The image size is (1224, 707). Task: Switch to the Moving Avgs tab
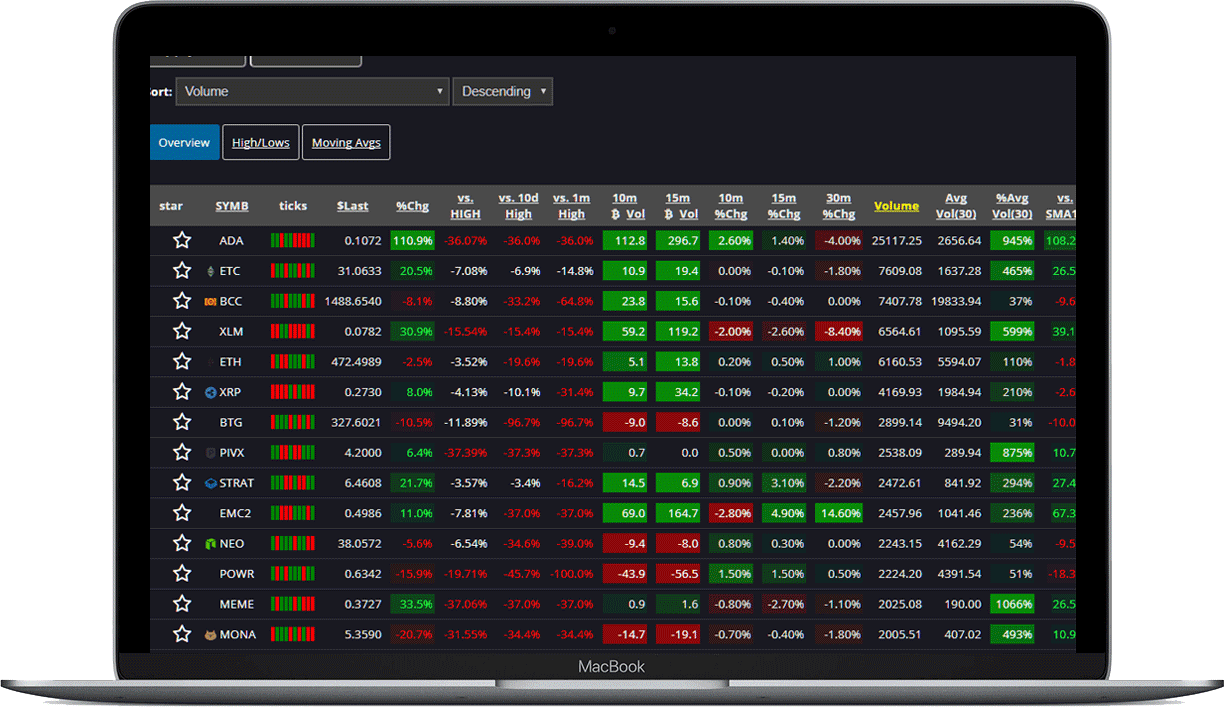click(x=346, y=143)
